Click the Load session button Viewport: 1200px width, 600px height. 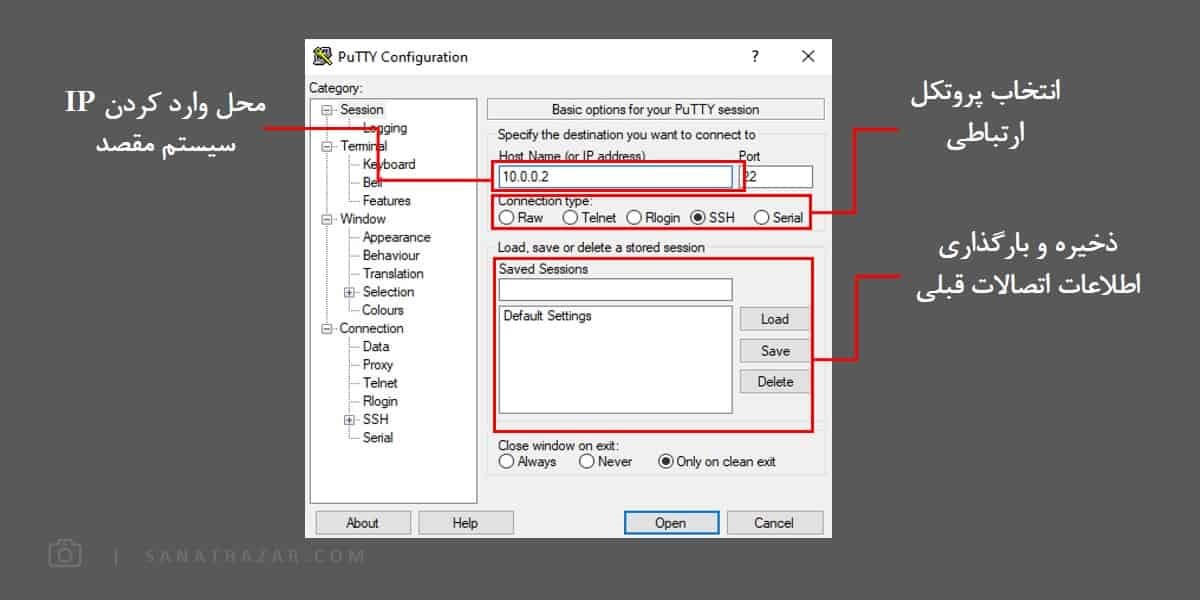(x=775, y=319)
